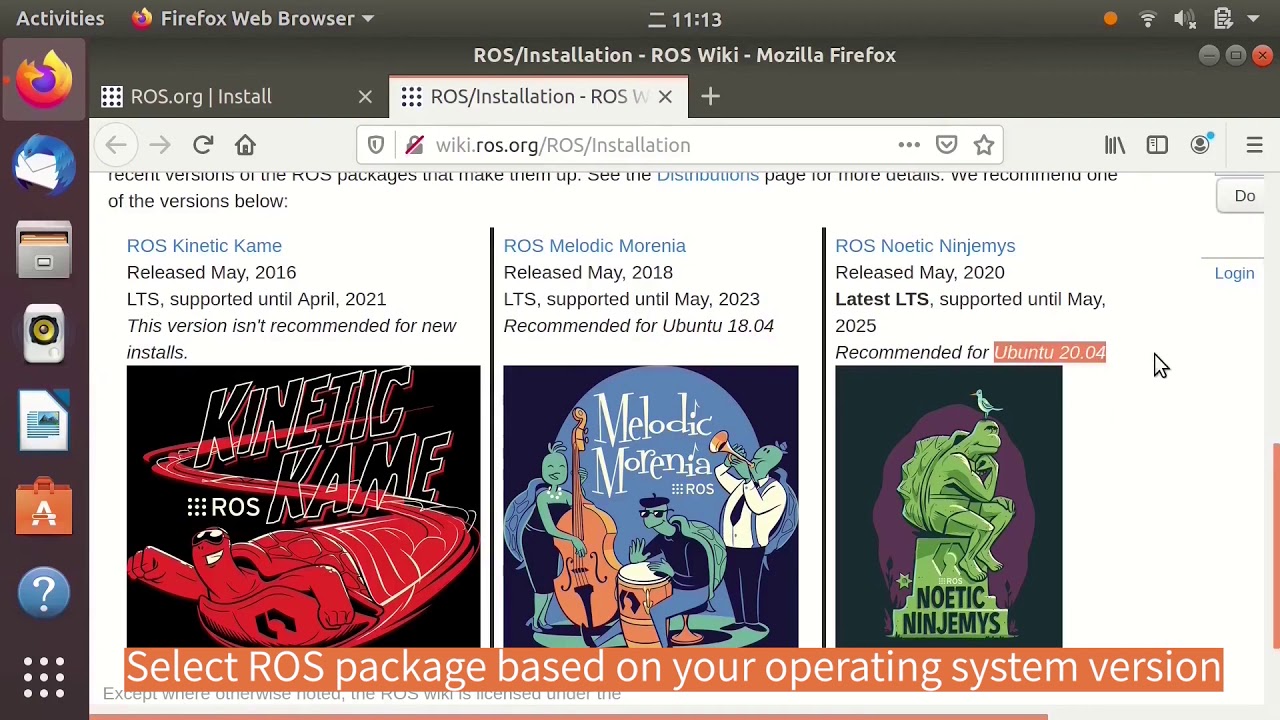Open Rhythmbox music player in dock
The image size is (1280, 720).
[44, 332]
